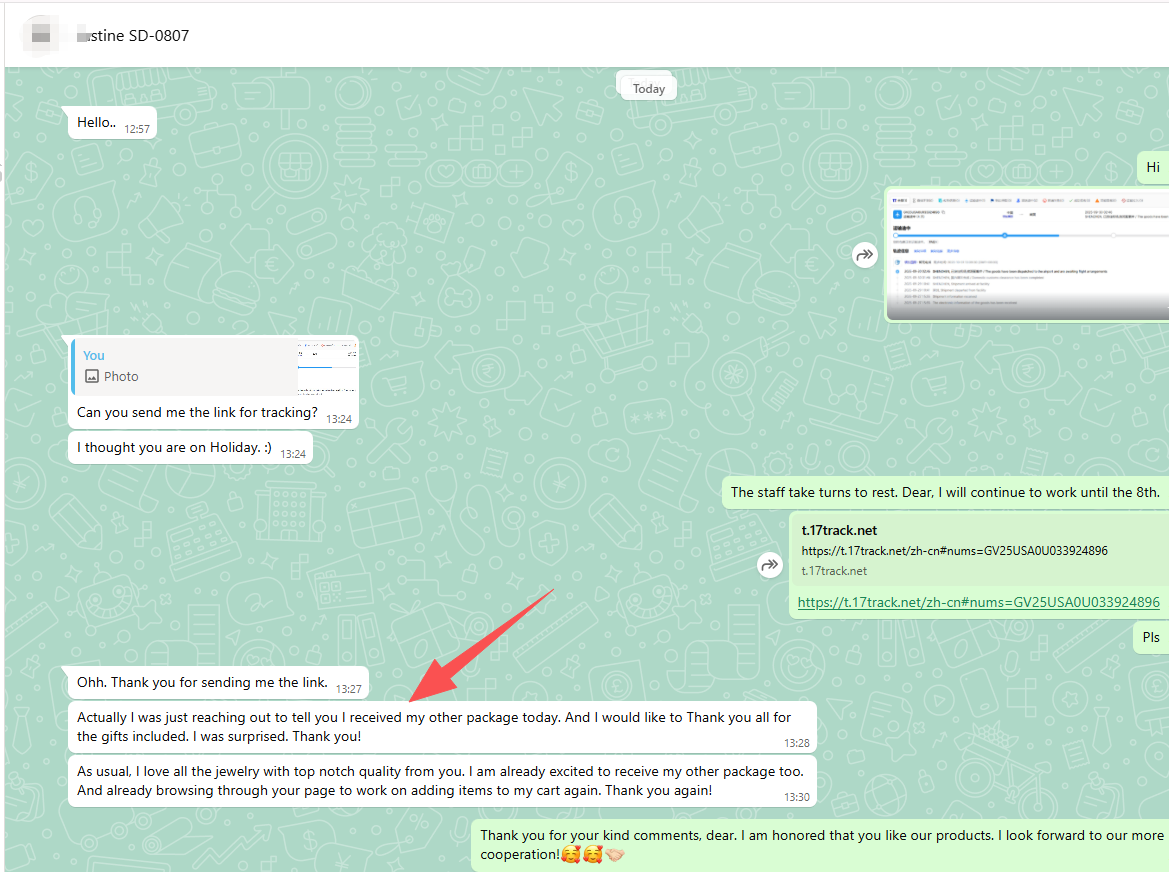Screen dimensions: 1169x872
Task: Click 'I thought you are on Holiday. :)' message
Action: tap(190, 448)
